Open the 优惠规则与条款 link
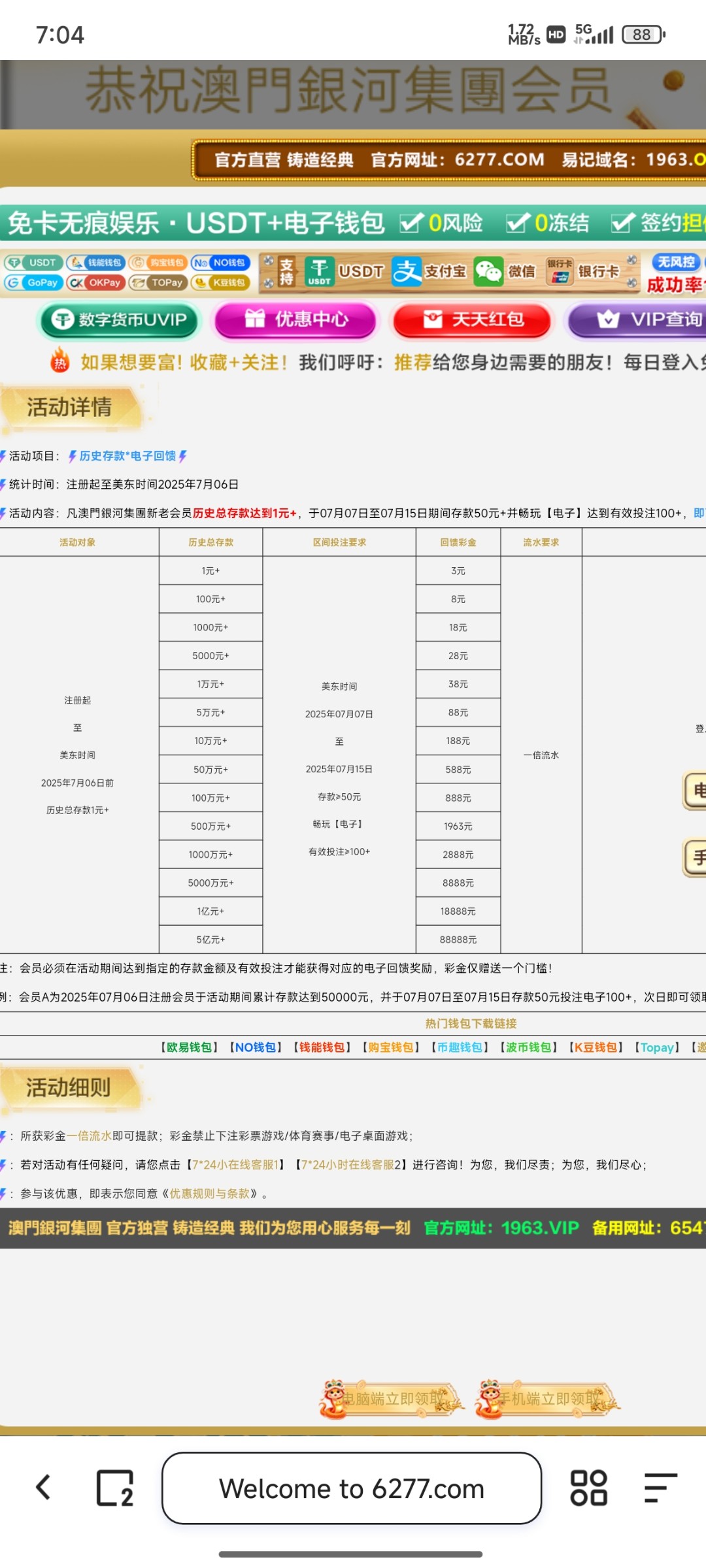 (210, 1194)
